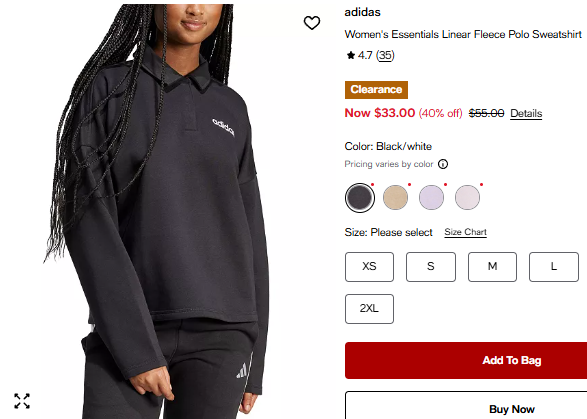Choose the tan beige color swatch
This screenshot has width=587, height=419.
tap(395, 197)
